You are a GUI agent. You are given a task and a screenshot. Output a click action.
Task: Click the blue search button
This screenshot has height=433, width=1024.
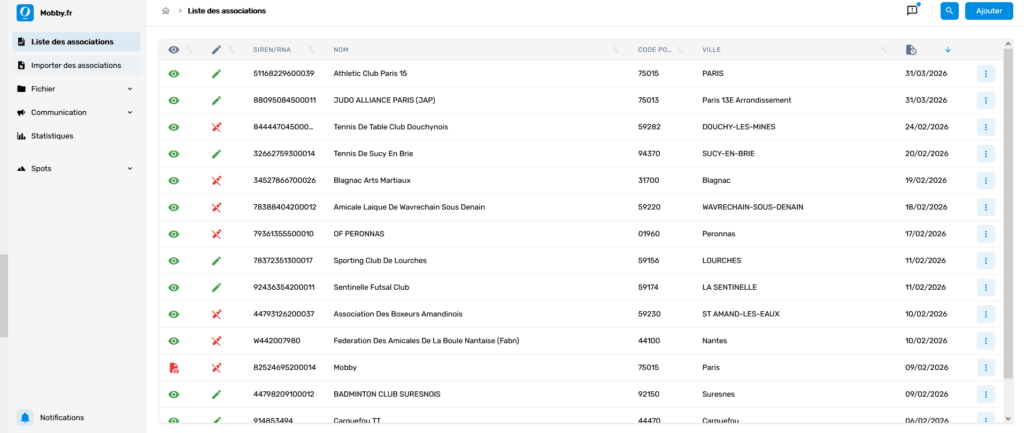(x=949, y=11)
